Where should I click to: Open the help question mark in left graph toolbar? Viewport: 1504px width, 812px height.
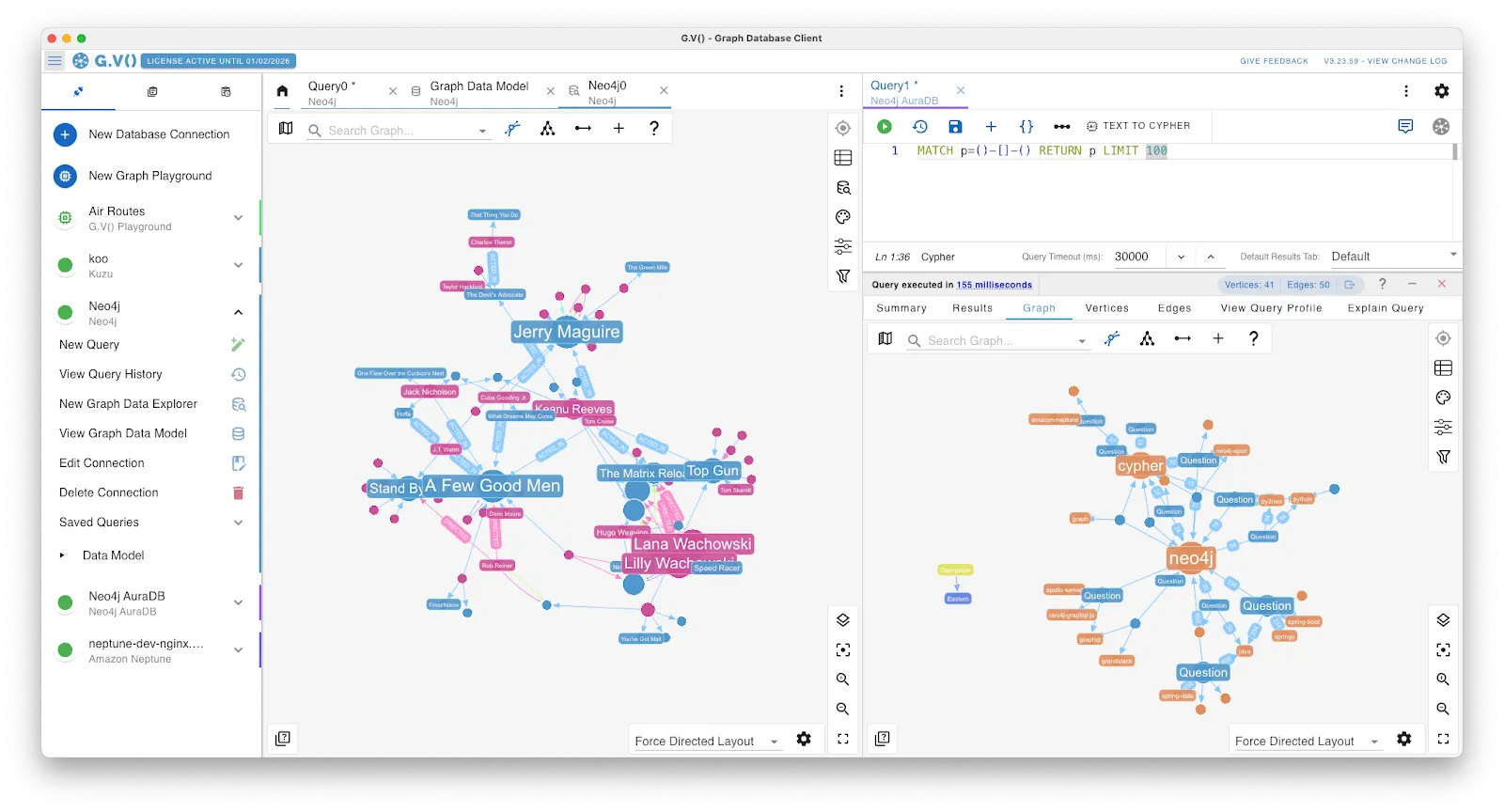(x=654, y=129)
